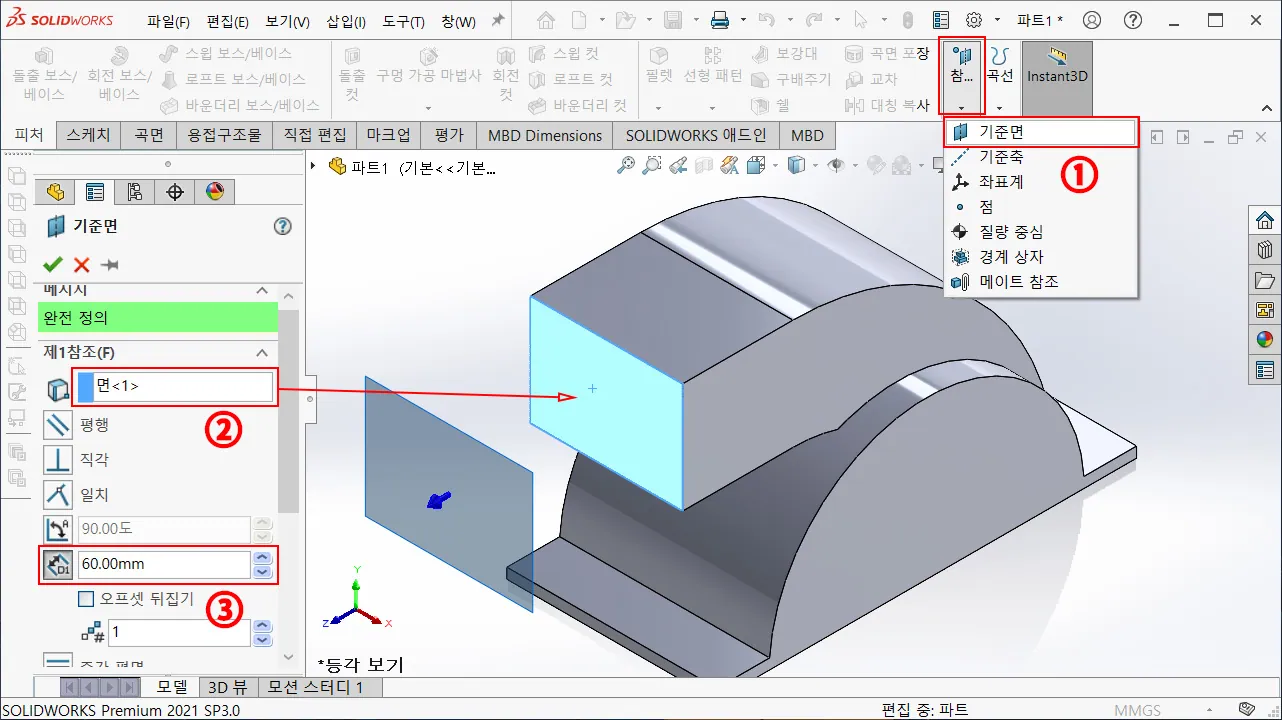Open the 파일(F) menu

coord(168,22)
